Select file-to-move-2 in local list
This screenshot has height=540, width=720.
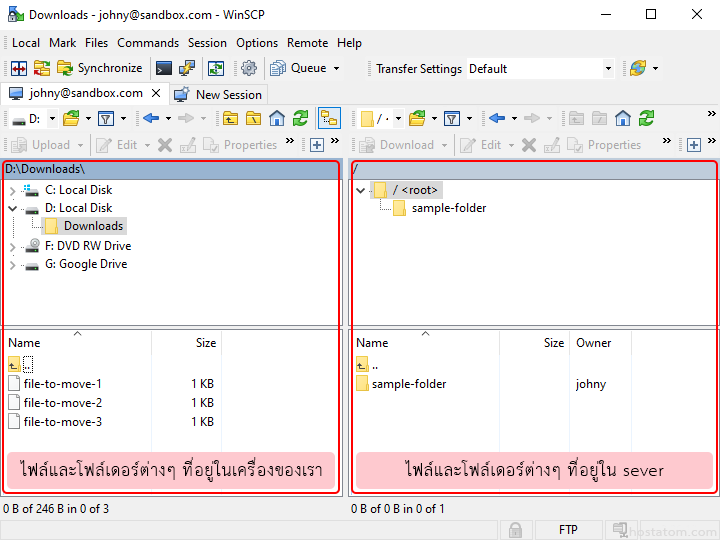(x=62, y=403)
